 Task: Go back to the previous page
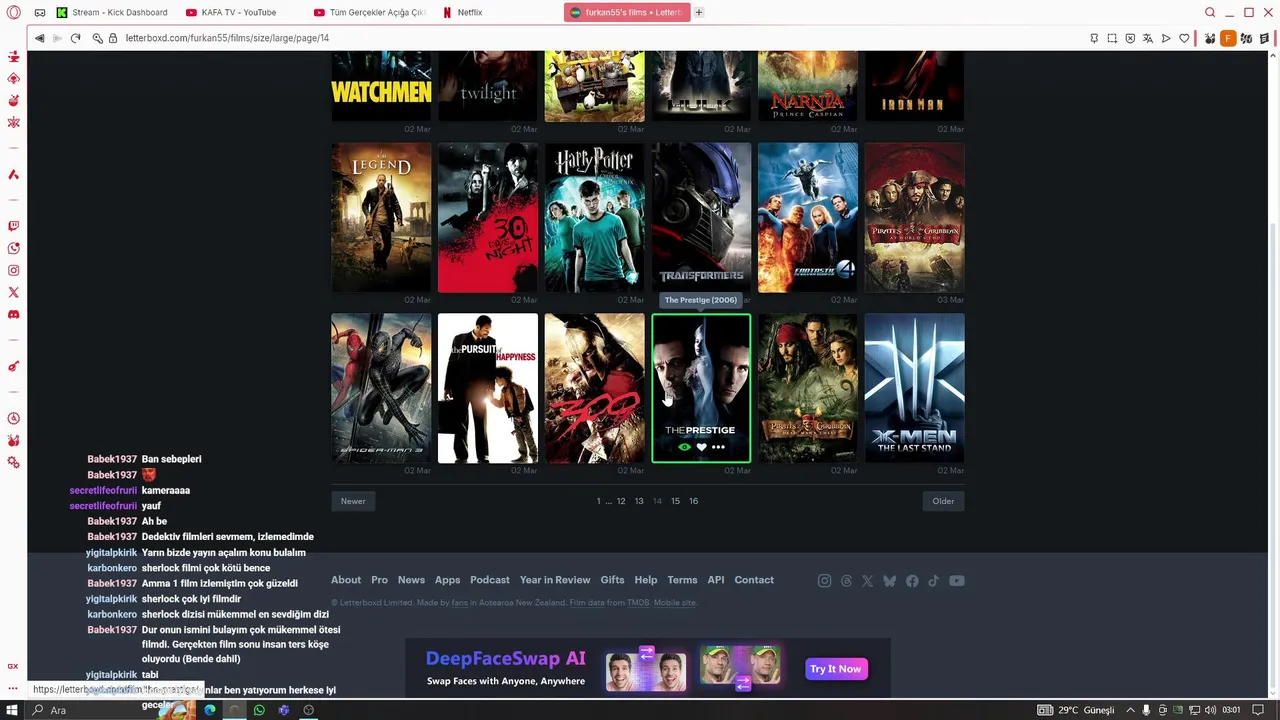pyautogui.click(x=39, y=38)
